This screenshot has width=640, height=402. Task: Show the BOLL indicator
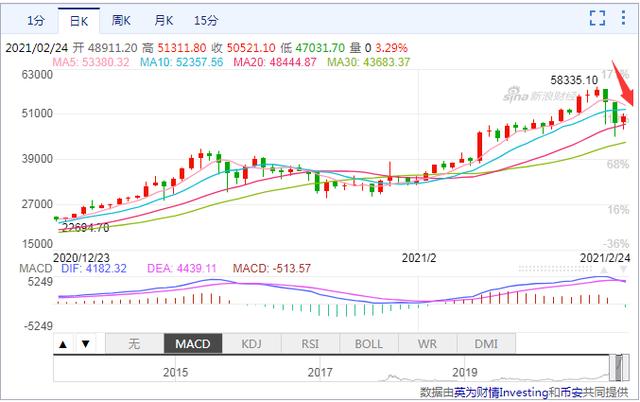[369, 344]
